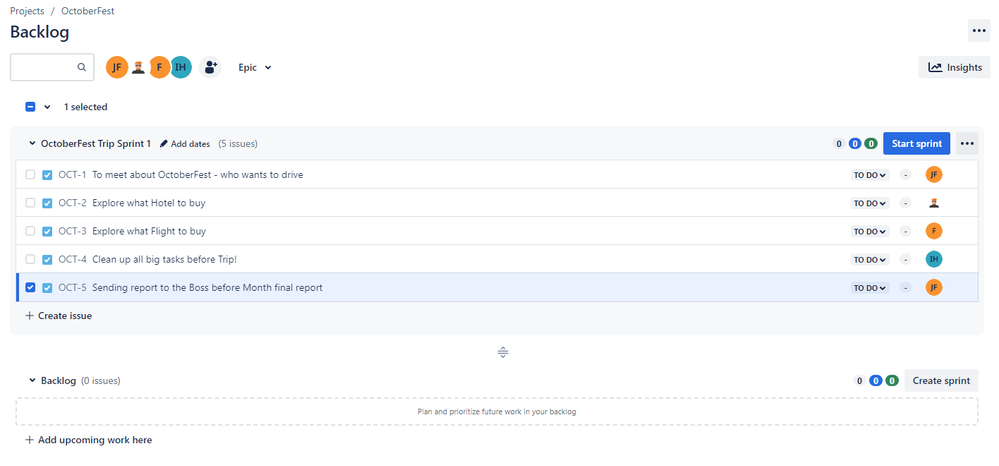This screenshot has width=999, height=466.
Task: Click estimate dash badge on OCT-2
Action: [905, 203]
